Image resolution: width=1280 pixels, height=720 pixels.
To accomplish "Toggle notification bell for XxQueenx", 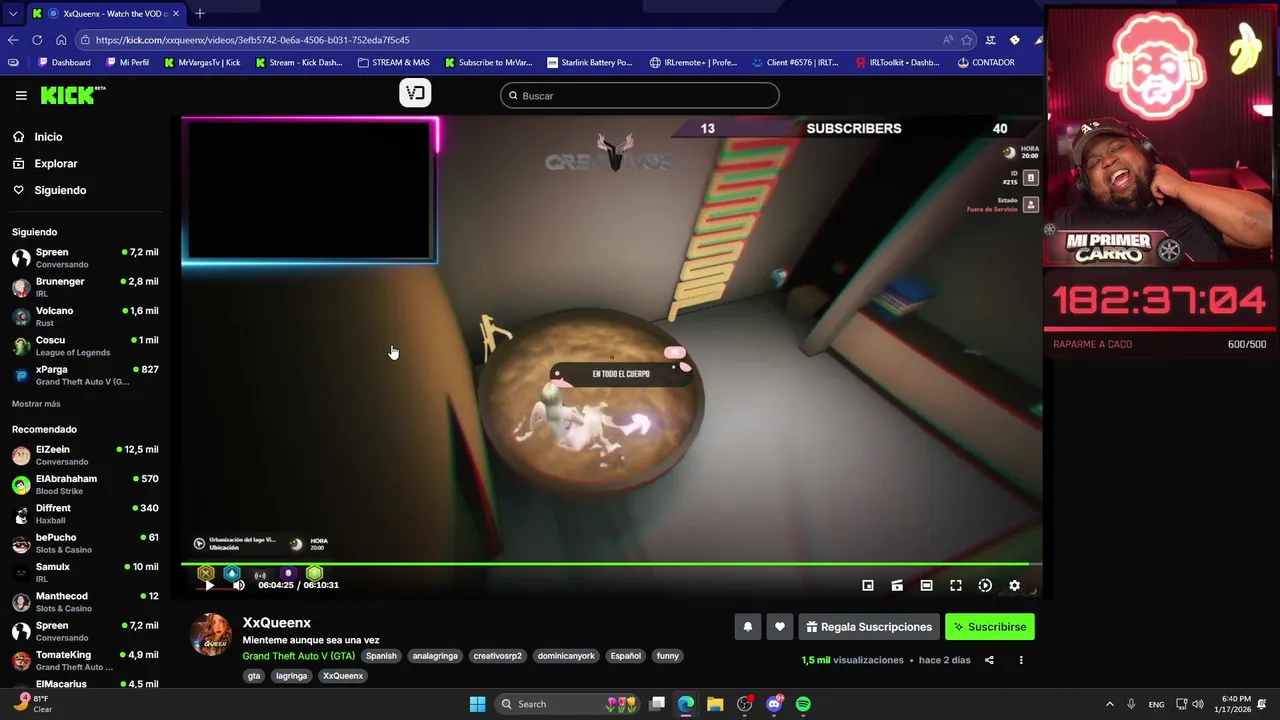I will [x=747, y=627].
